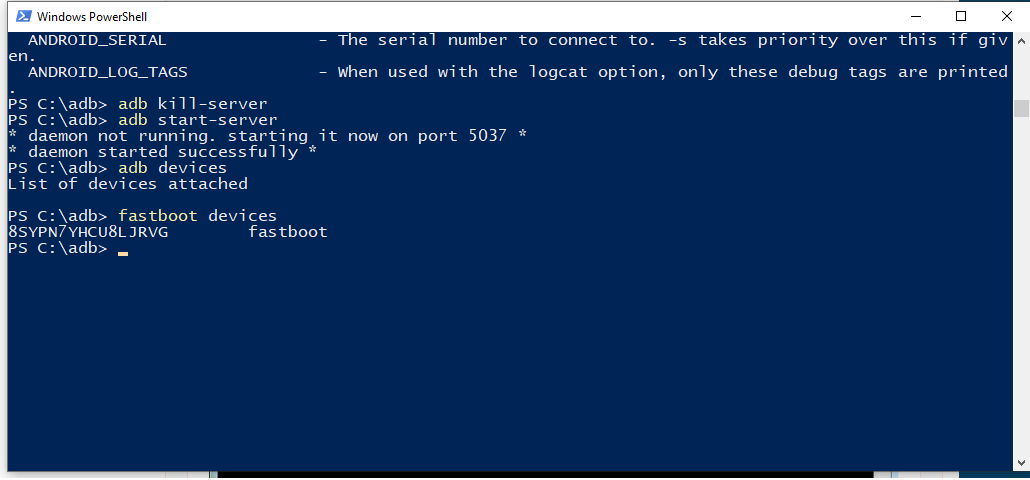
Task: Click the "List of devices attached" line
Action: tap(127, 184)
